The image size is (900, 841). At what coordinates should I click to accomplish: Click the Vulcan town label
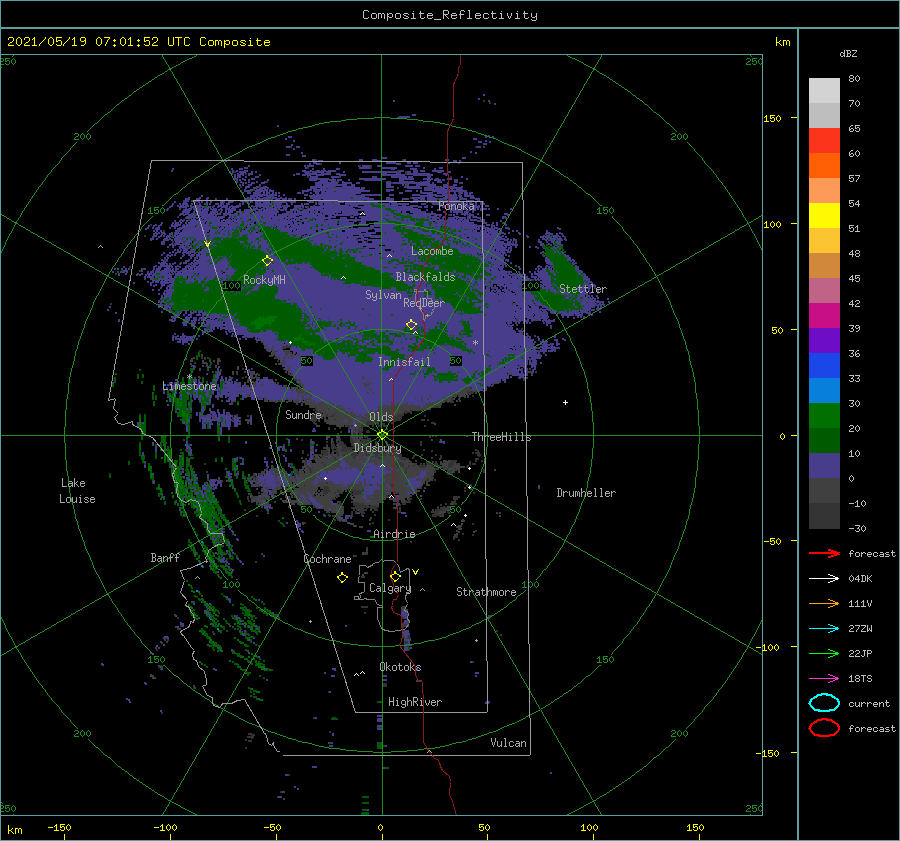(x=508, y=743)
